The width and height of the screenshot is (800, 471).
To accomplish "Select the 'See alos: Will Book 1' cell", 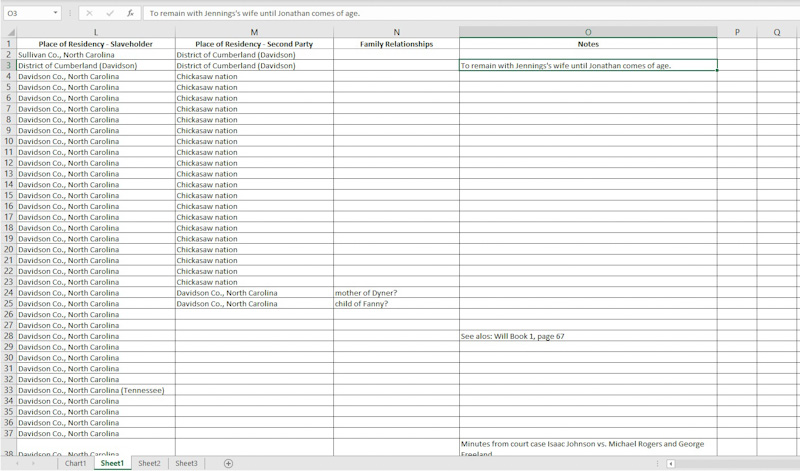I will (587, 336).
